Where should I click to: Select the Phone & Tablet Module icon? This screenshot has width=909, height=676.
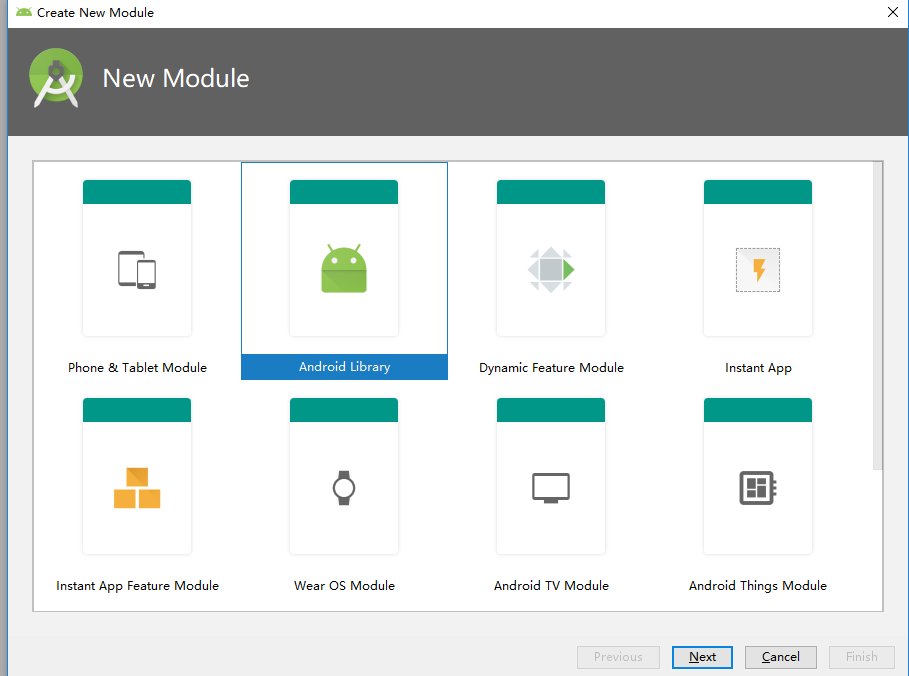(x=137, y=270)
